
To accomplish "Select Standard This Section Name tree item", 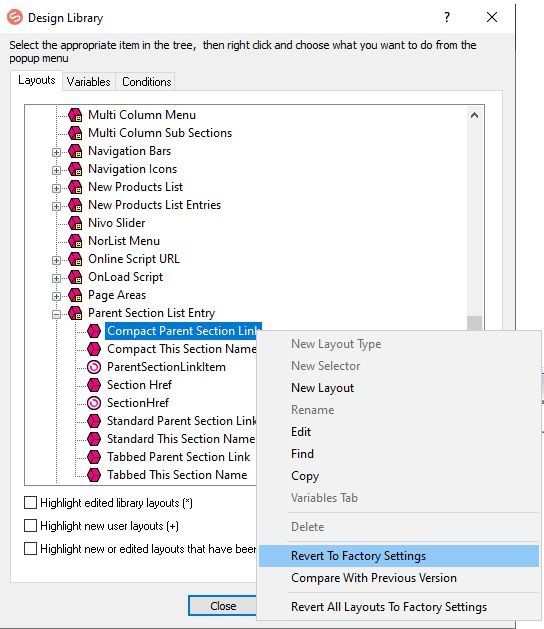I will (181, 439).
